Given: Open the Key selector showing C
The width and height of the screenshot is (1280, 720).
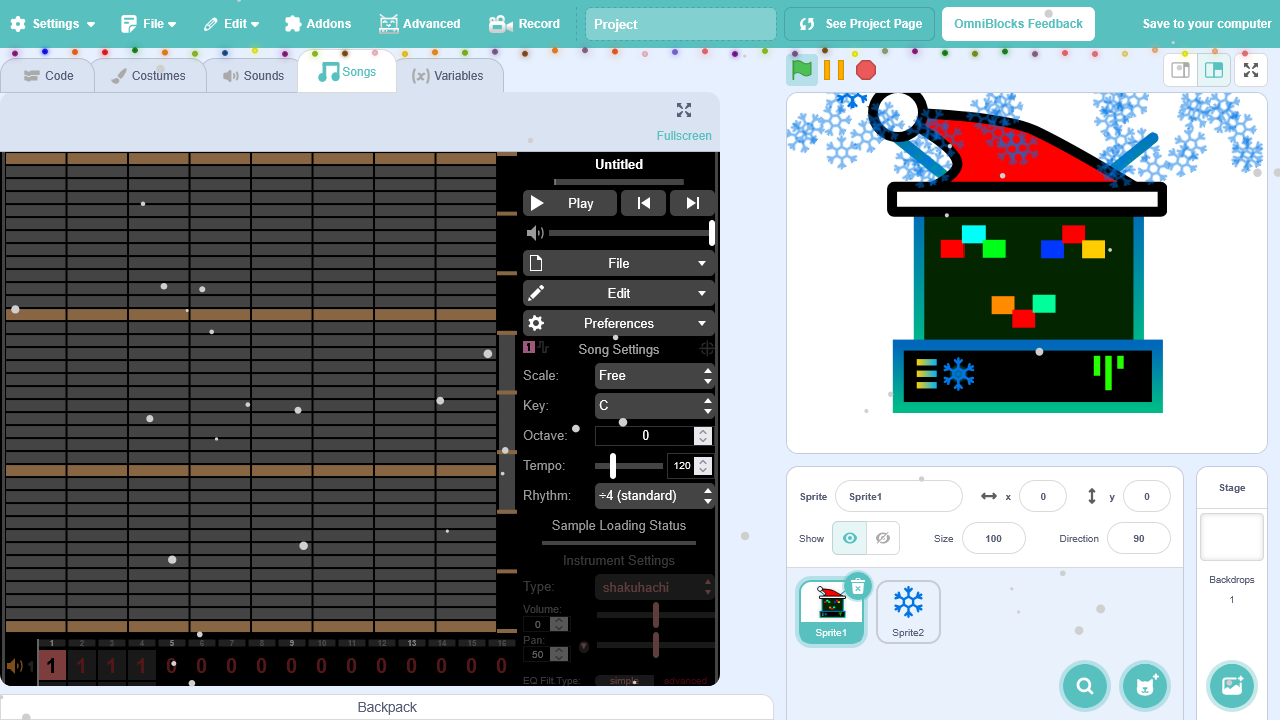Looking at the screenshot, I should pyautogui.click(x=655, y=406).
